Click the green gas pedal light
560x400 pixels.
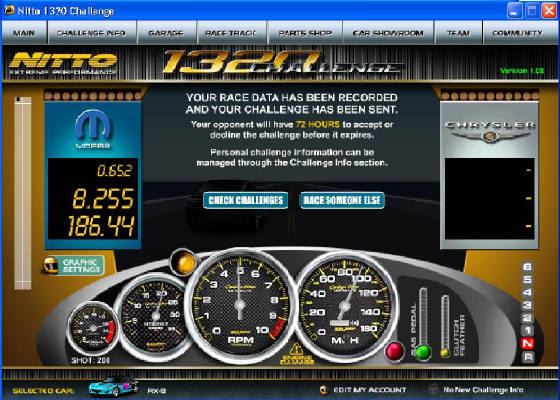pyautogui.click(x=423, y=352)
